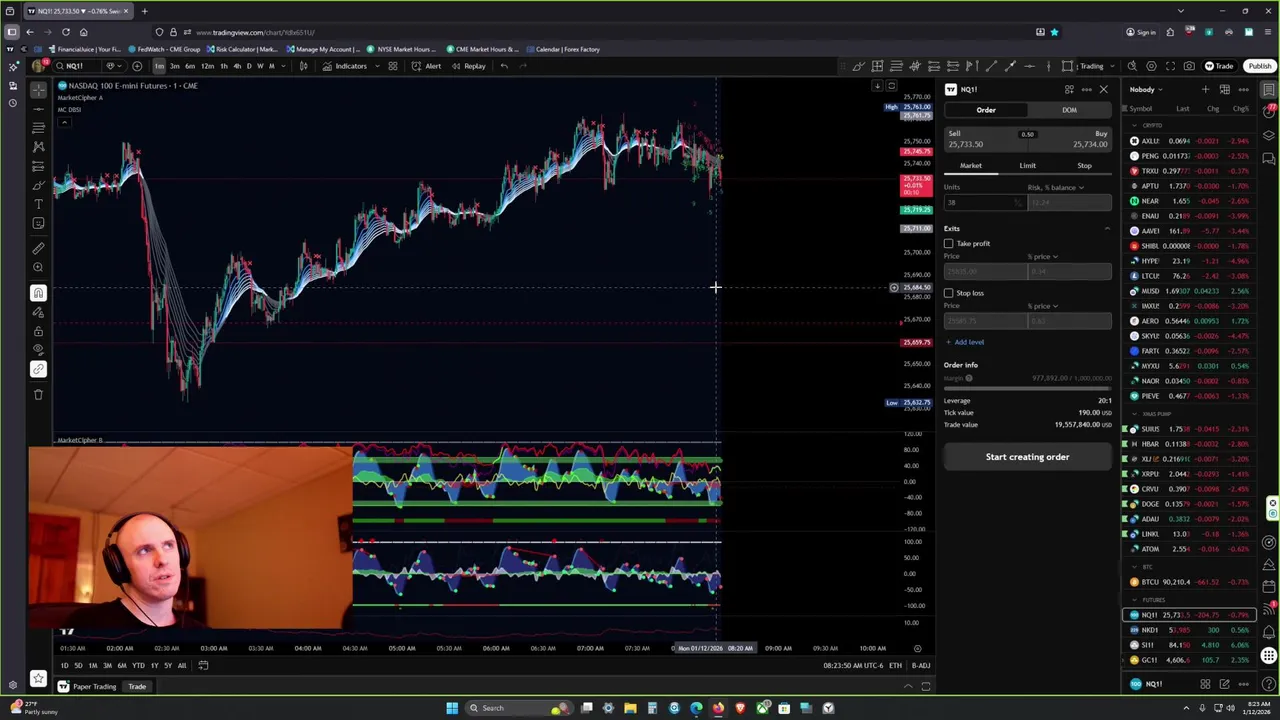Toggle lock all drawing tools
This screenshot has width=1280, height=720.
pyautogui.click(x=38, y=331)
